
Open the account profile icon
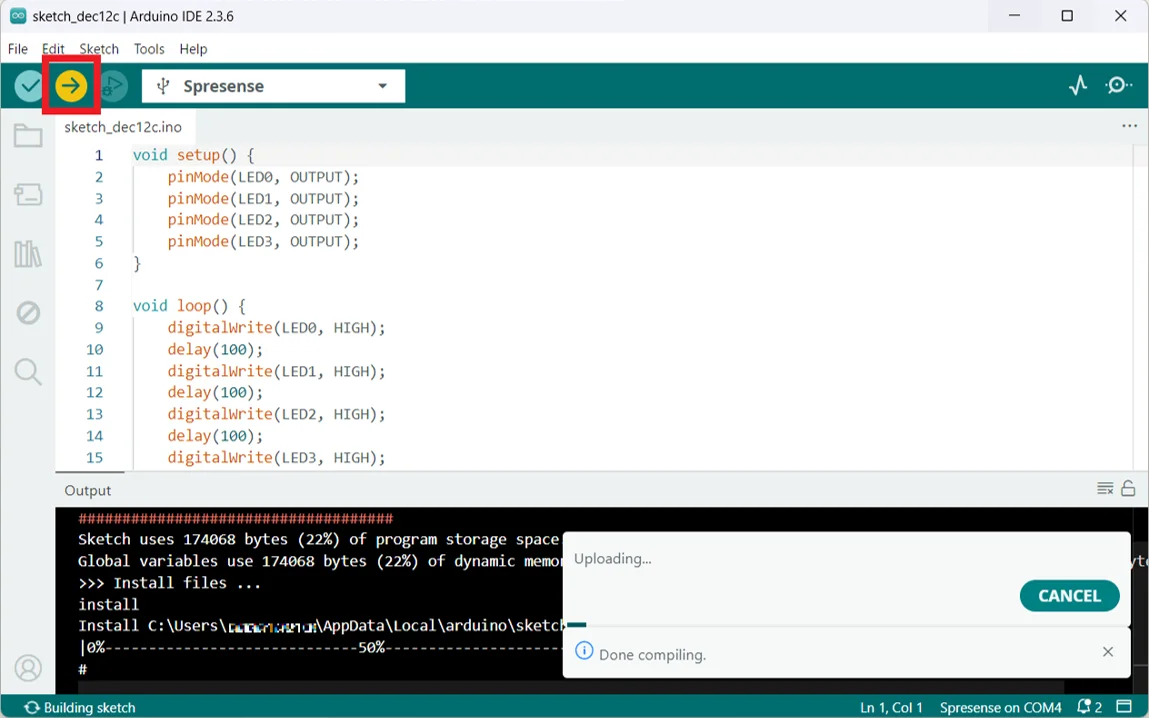pyautogui.click(x=28, y=668)
